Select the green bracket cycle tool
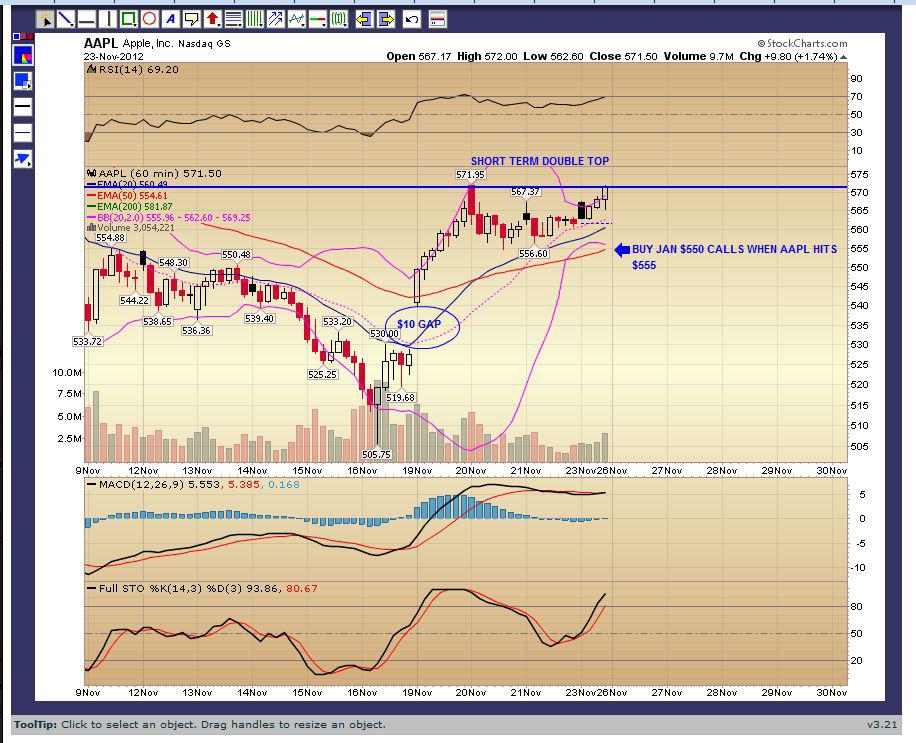Viewport: 916px width, 743px height. click(338, 20)
